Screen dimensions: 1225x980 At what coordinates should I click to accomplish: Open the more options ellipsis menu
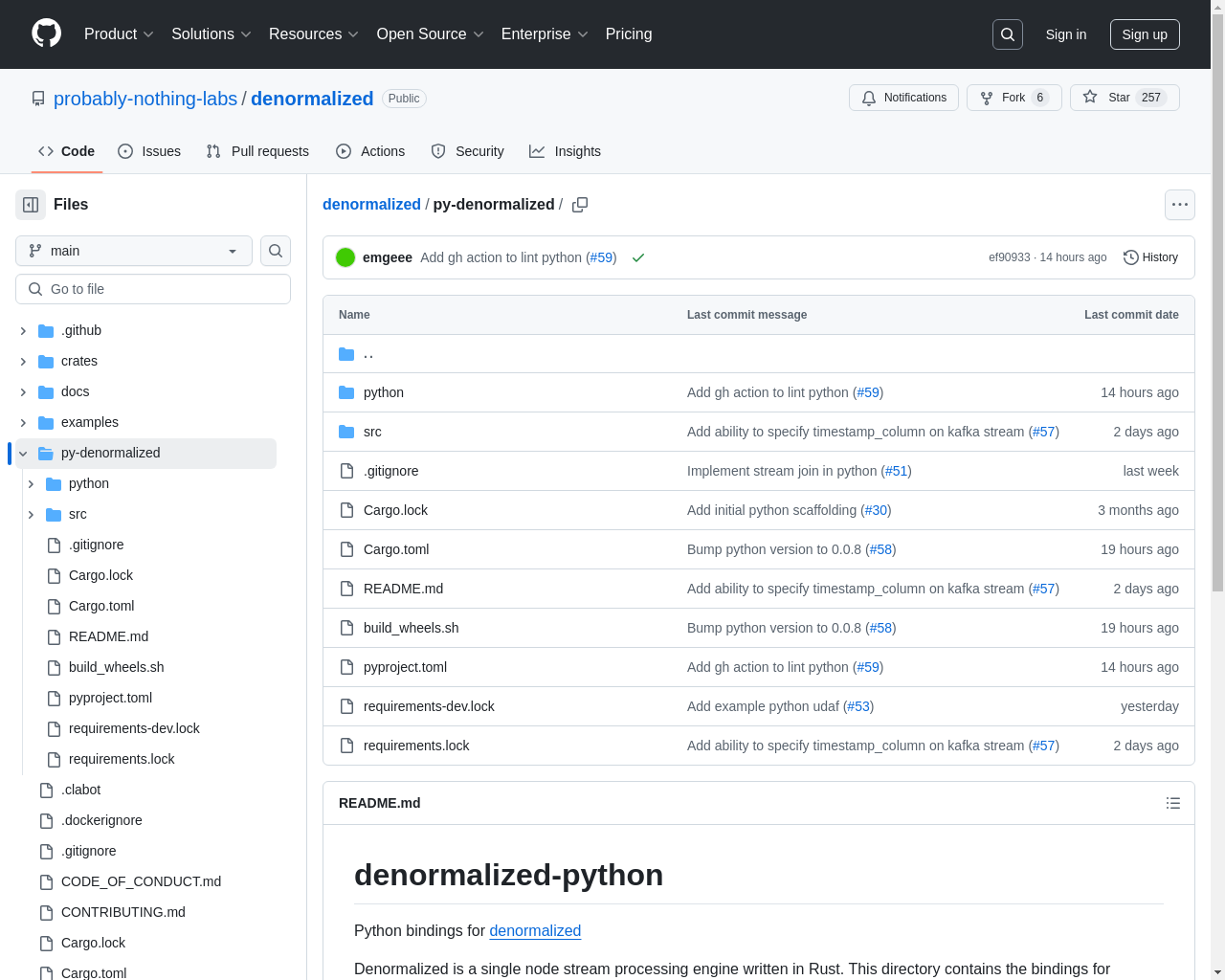click(1180, 205)
